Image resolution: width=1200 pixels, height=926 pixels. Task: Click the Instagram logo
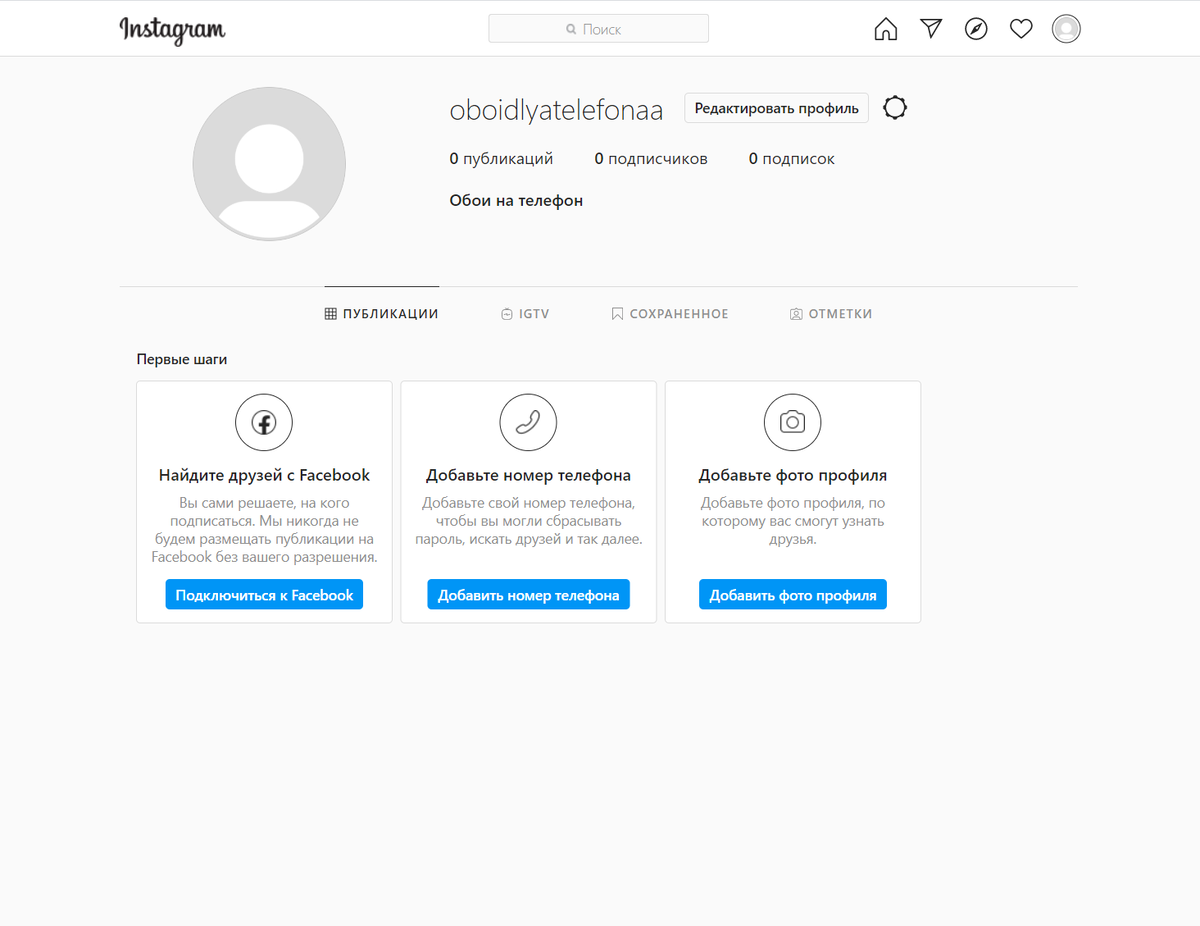tap(172, 30)
